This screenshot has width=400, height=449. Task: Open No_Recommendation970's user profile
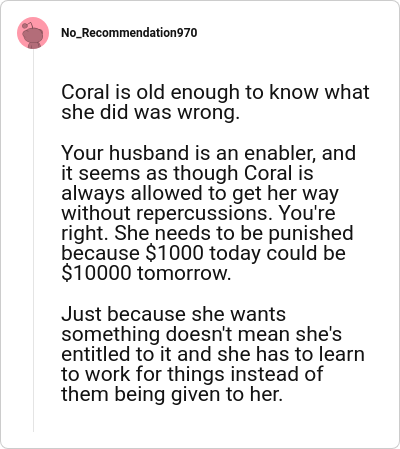click(x=129, y=33)
